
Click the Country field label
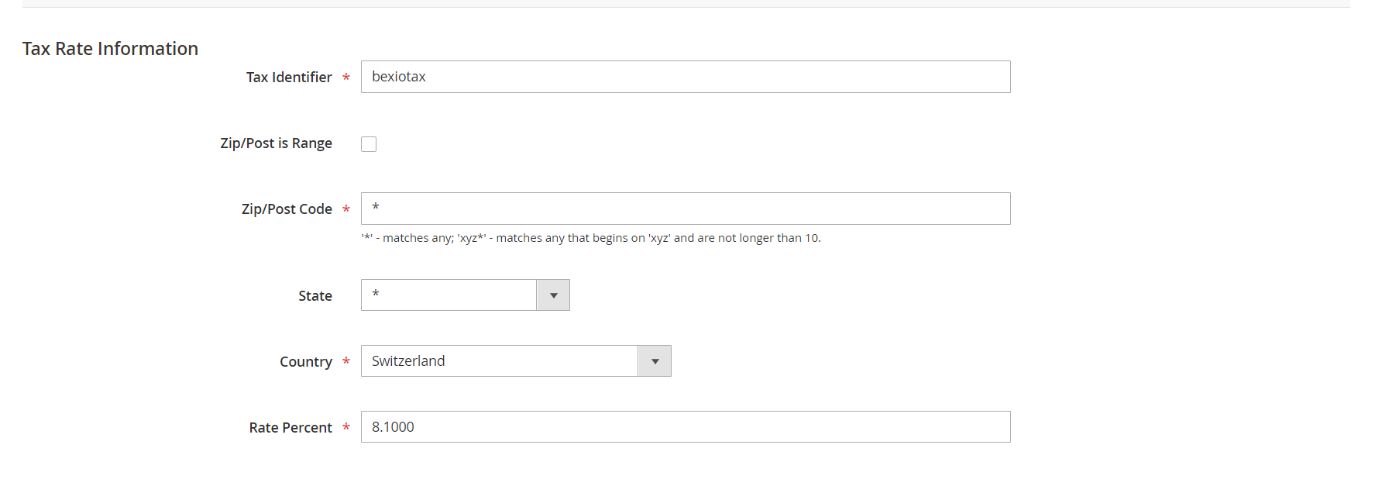pos(306,363)
